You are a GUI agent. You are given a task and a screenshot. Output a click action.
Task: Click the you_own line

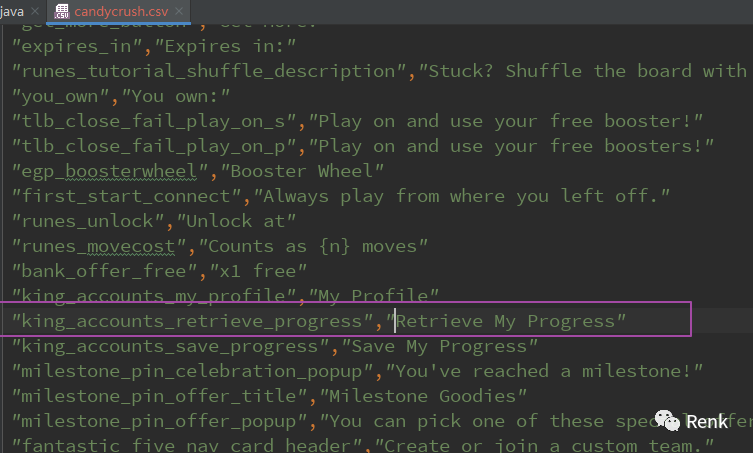tap(121, 97)
